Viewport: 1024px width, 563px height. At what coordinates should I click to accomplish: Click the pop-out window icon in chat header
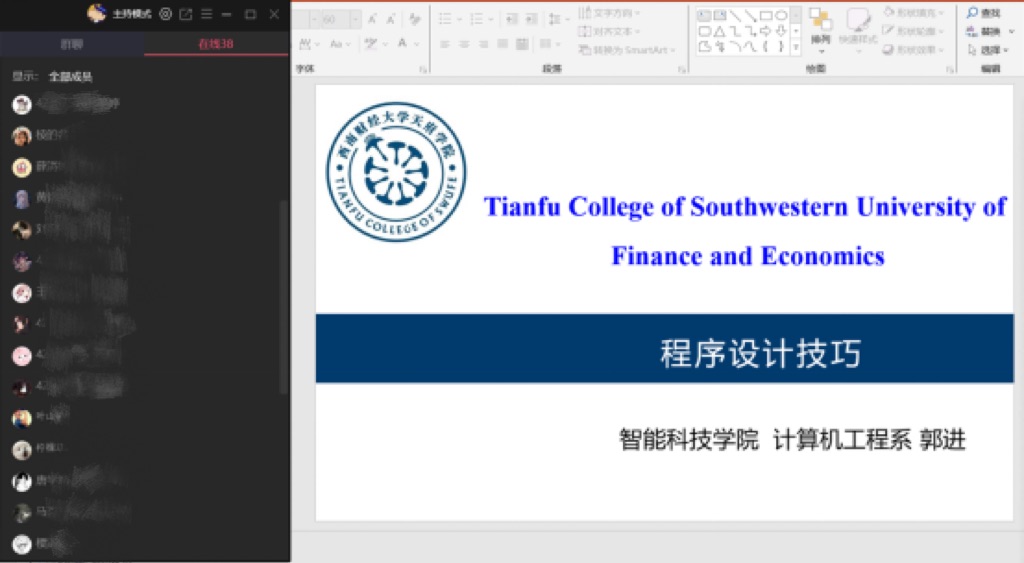point(186,14)
